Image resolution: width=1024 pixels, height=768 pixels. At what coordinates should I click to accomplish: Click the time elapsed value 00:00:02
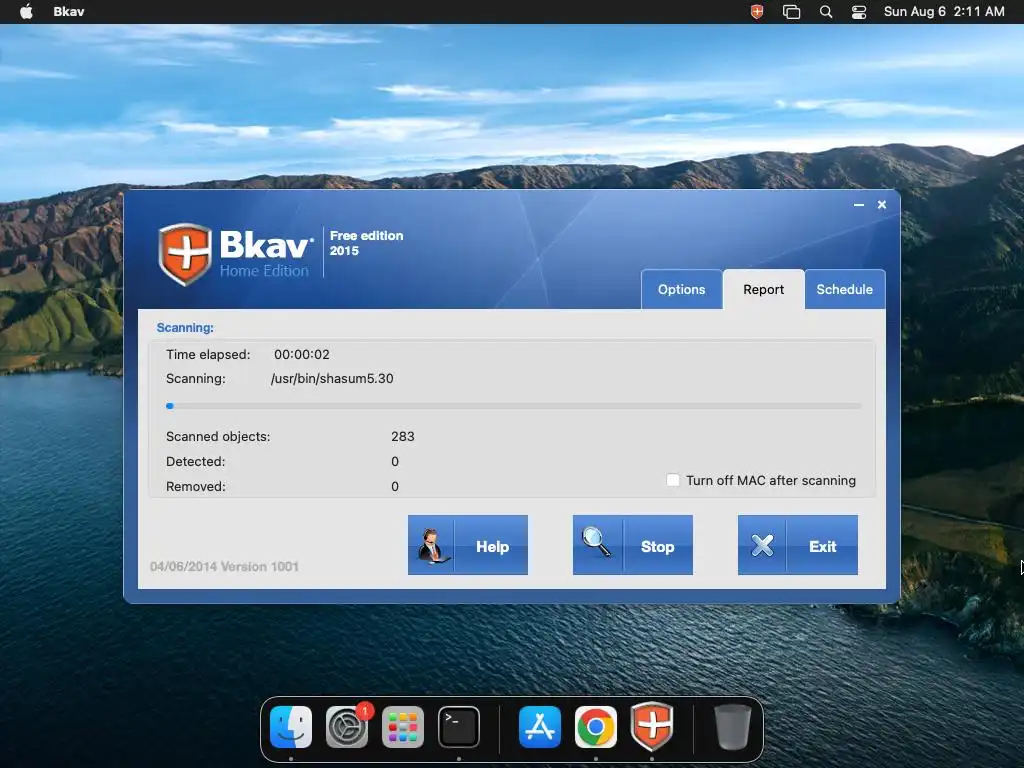(x=302, y=355)
